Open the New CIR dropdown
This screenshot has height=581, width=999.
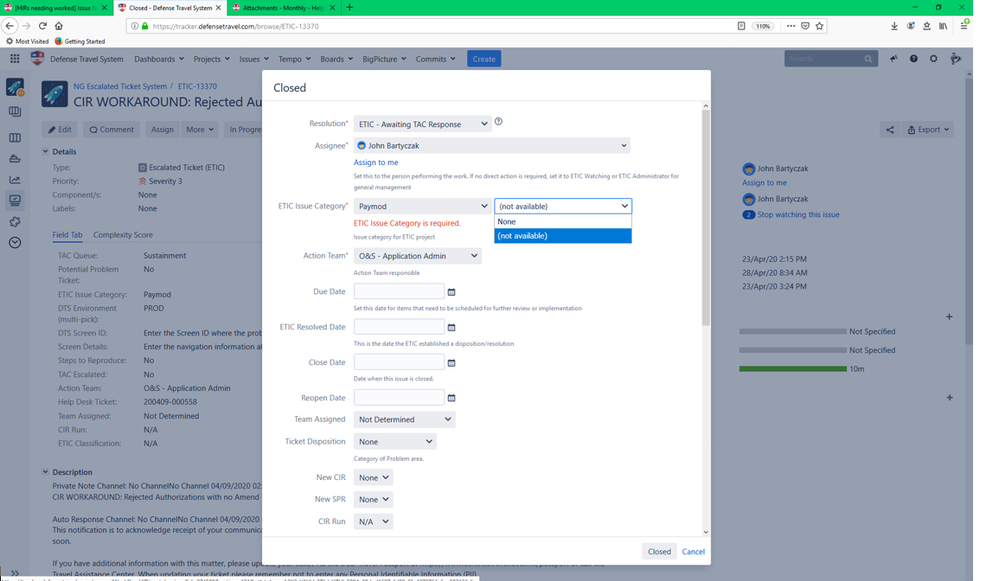[x=373, y=478]
